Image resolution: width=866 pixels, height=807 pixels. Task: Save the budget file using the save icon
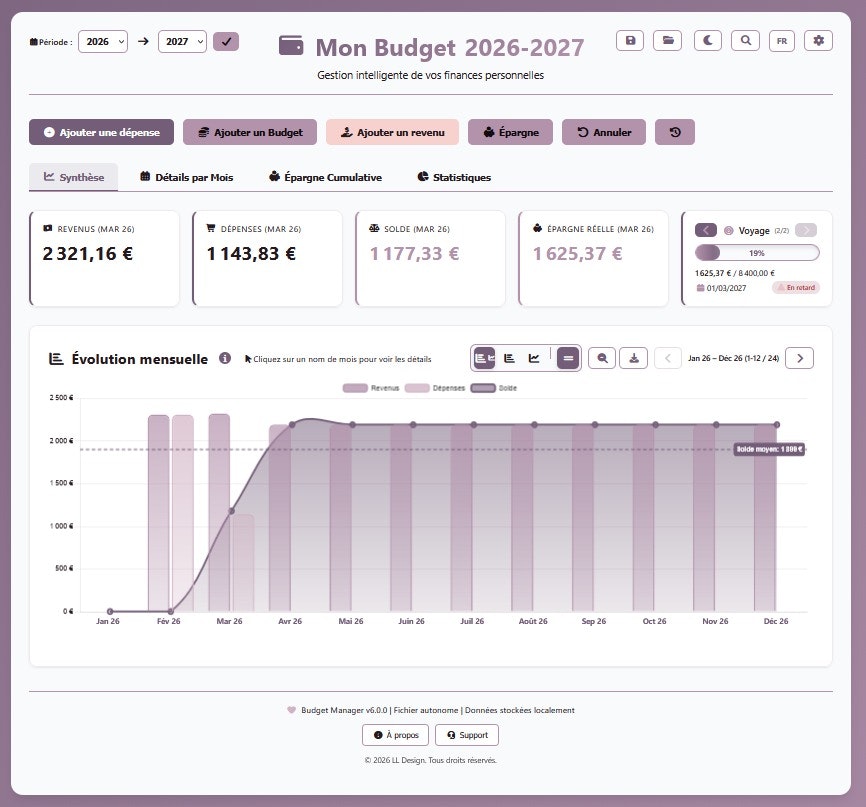pyautogui.click(x=630, y=40)
